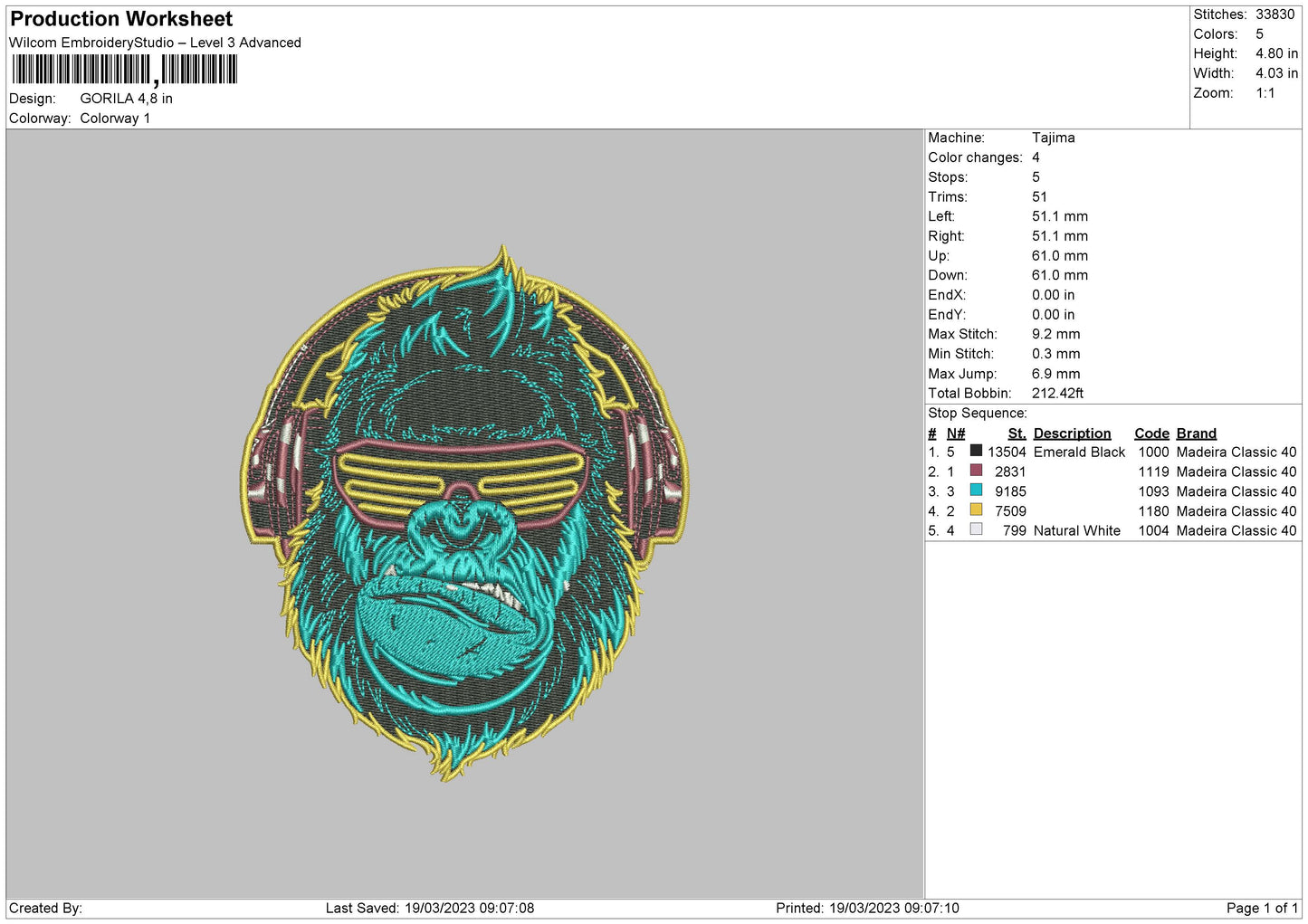The width and height of the screenshot is (1308, 924).
Task: Click the 'Page 1 of 1' indicator
Action: click(x=1262, y=909)
